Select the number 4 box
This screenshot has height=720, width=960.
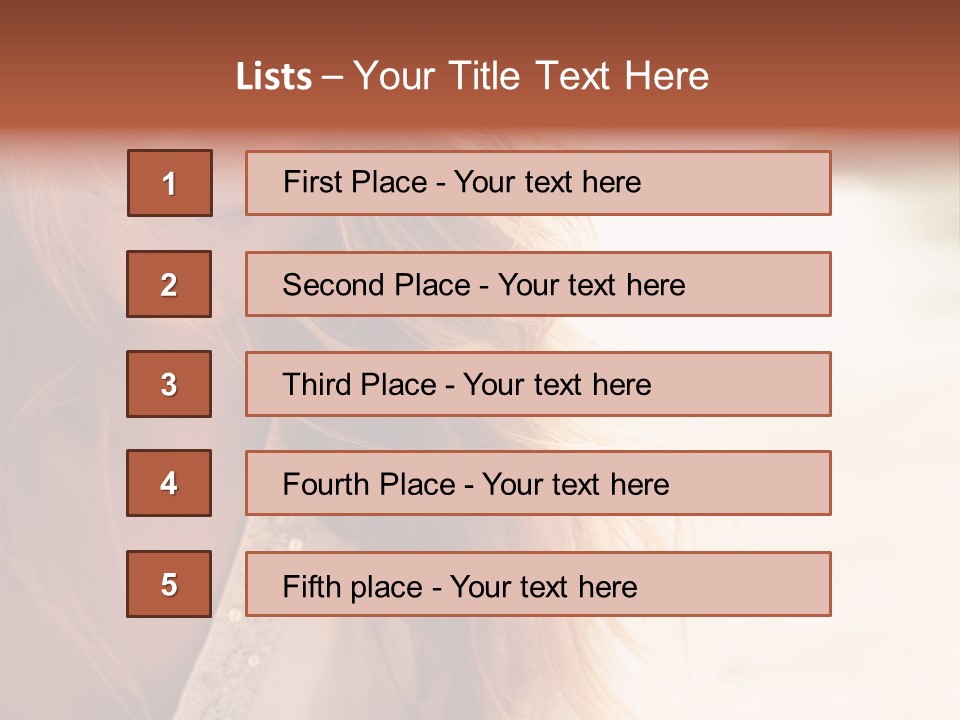pyautogui.click(x=169, y=483)
